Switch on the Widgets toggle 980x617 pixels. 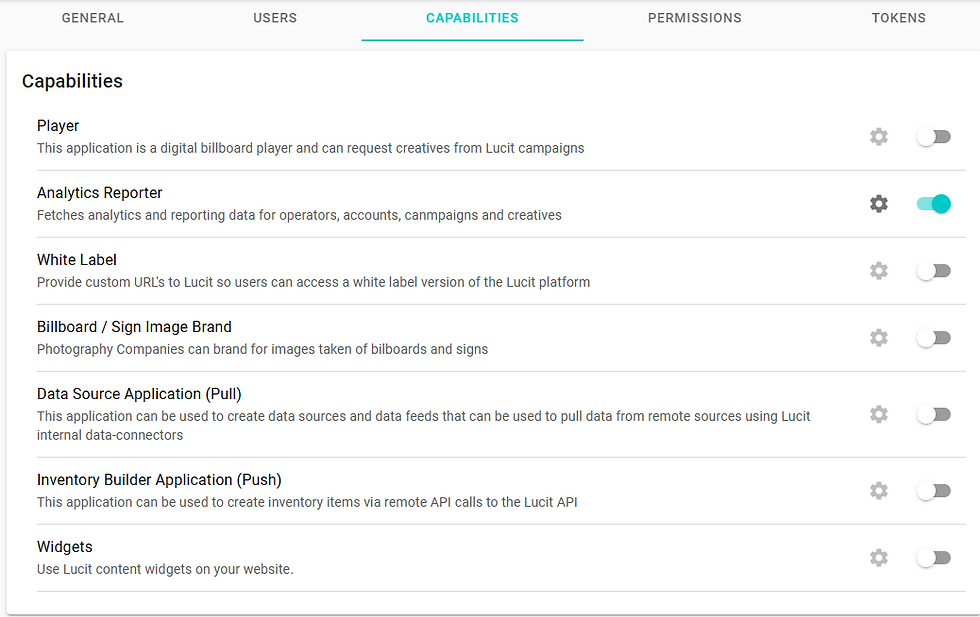[x=933, y=558]
